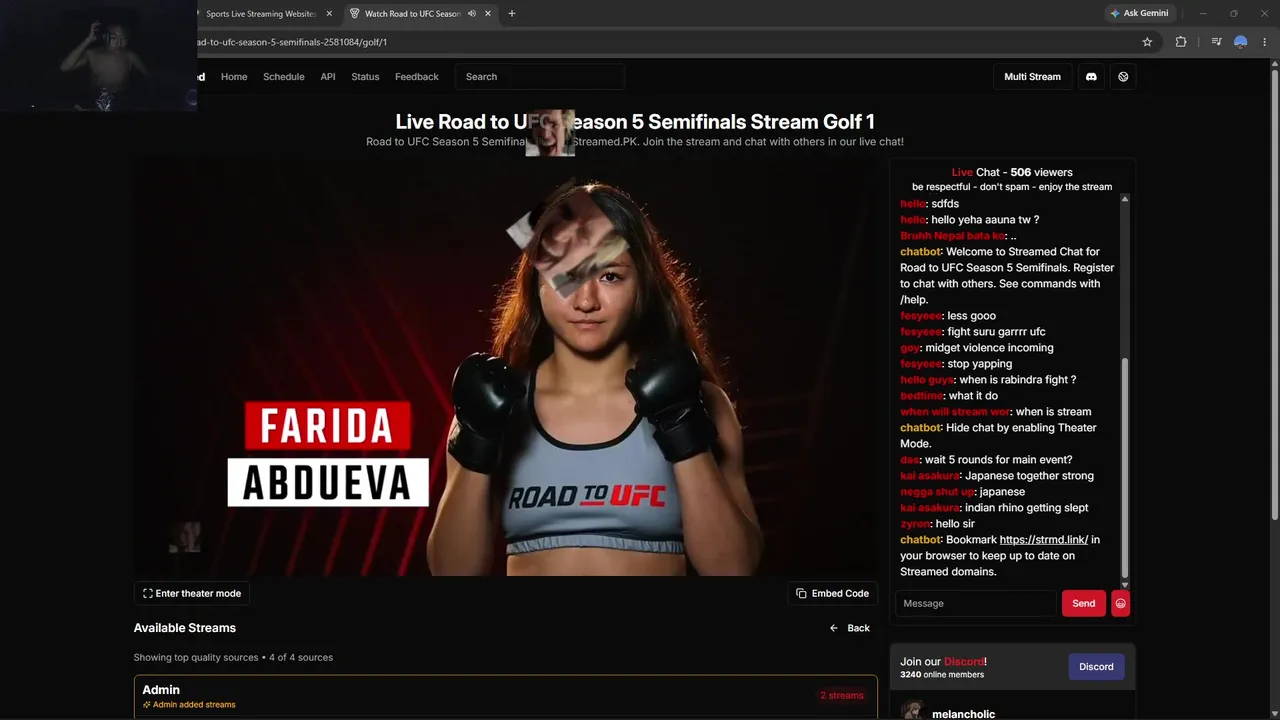This screenshot has height=720, width=1280.
Task: Send the chat message
Action: (x=1083, y=603)
